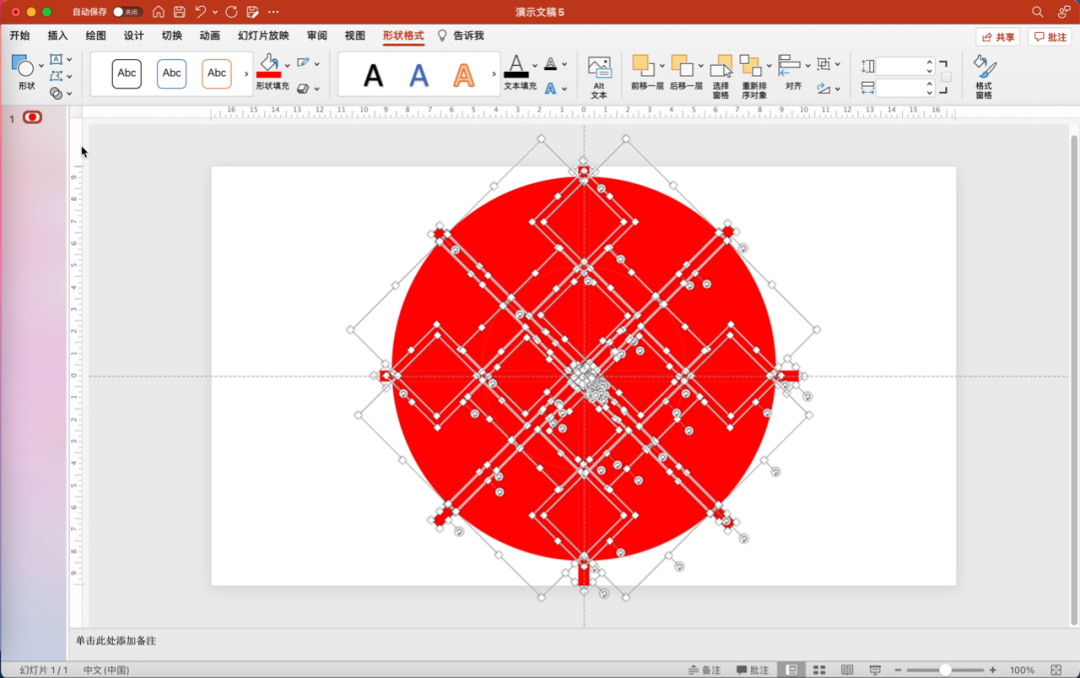Select the black outline Abc shape style
Screen dimensions: 1080x678
point(127,74)
